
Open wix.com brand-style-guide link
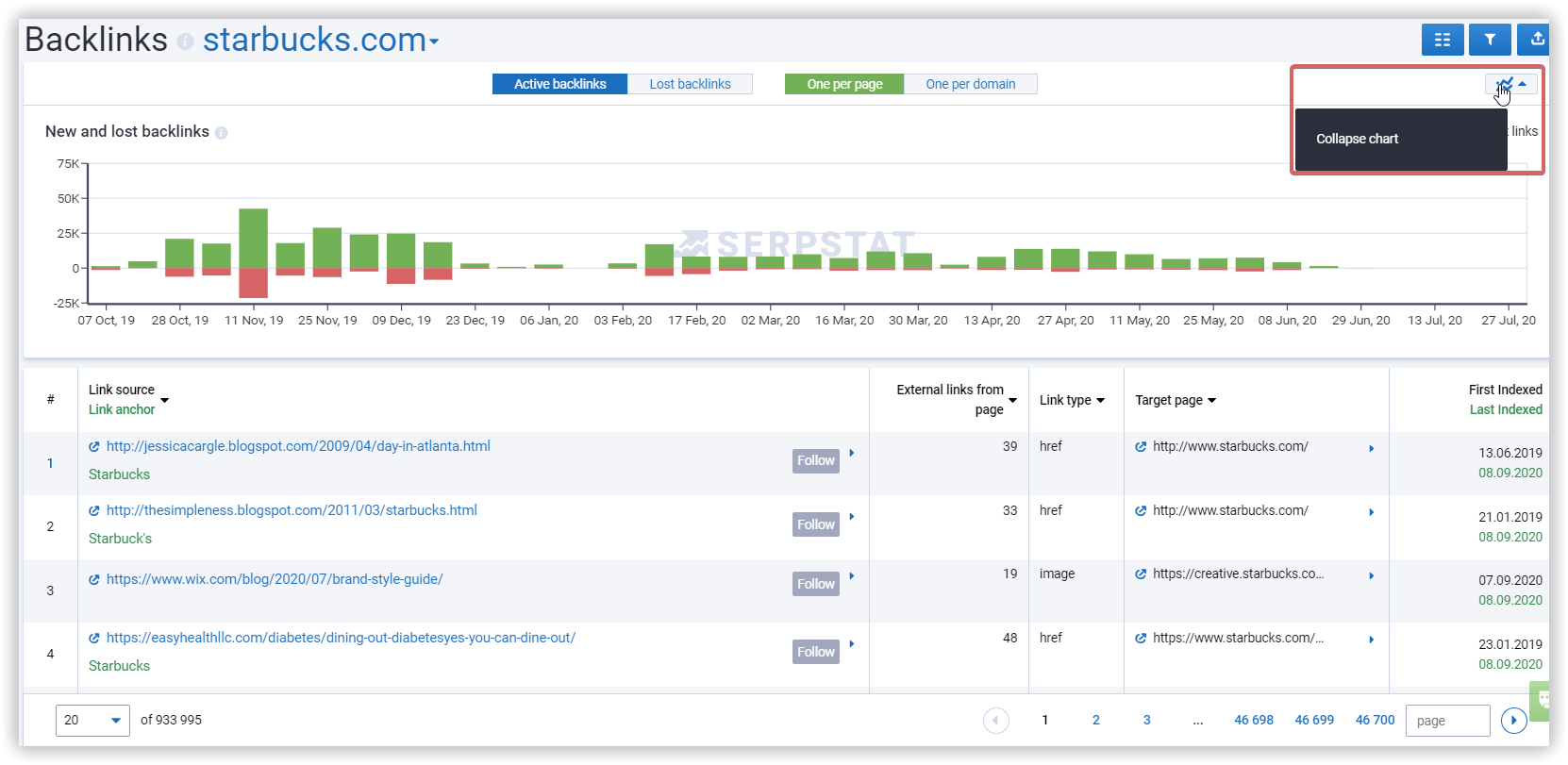pos(275,579)
